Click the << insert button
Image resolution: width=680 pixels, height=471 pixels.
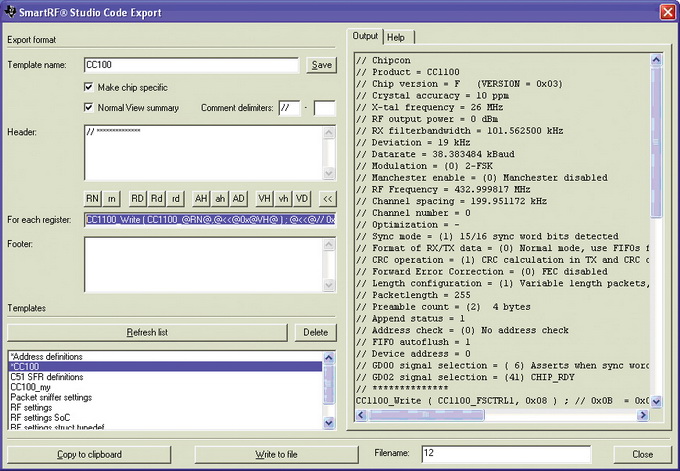click(x=327, y=199)
